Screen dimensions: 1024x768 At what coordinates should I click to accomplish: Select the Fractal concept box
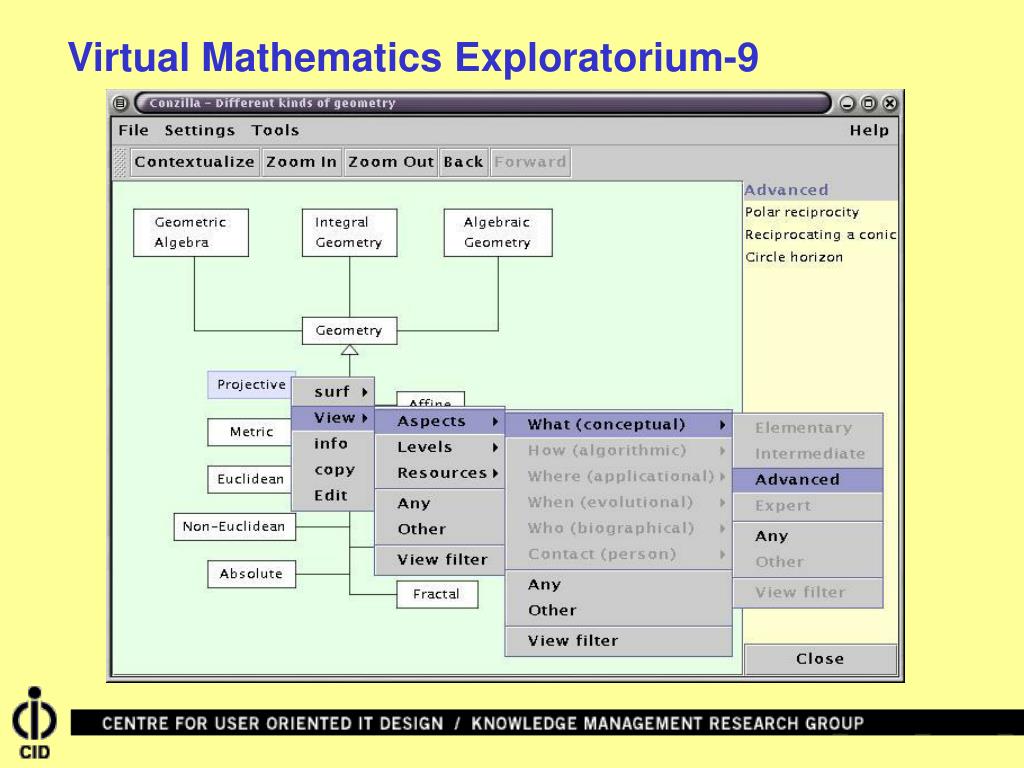pyautogui.click(x=437, y=594)
